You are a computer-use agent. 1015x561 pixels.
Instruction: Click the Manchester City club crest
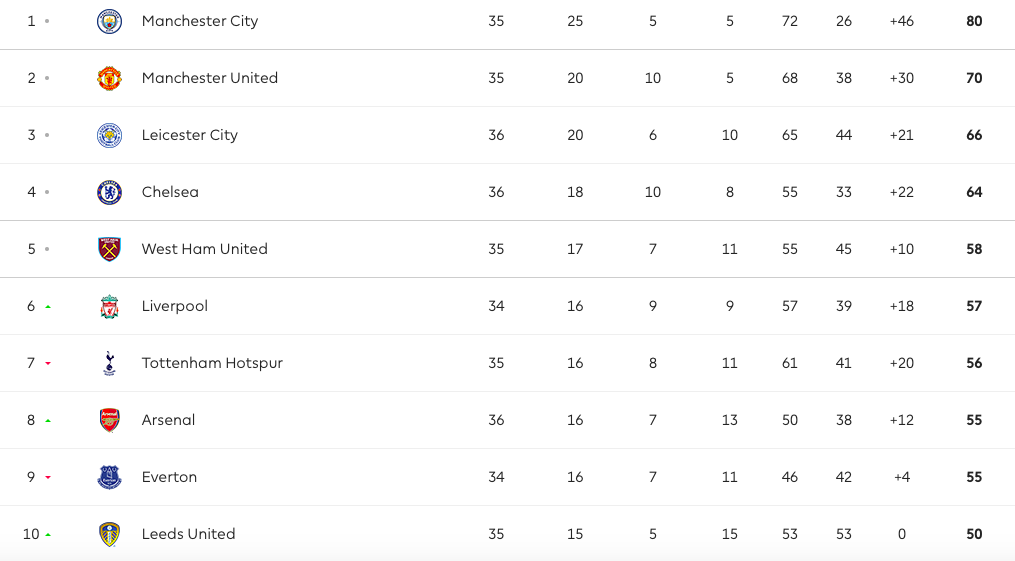click(x=109, y=21)
